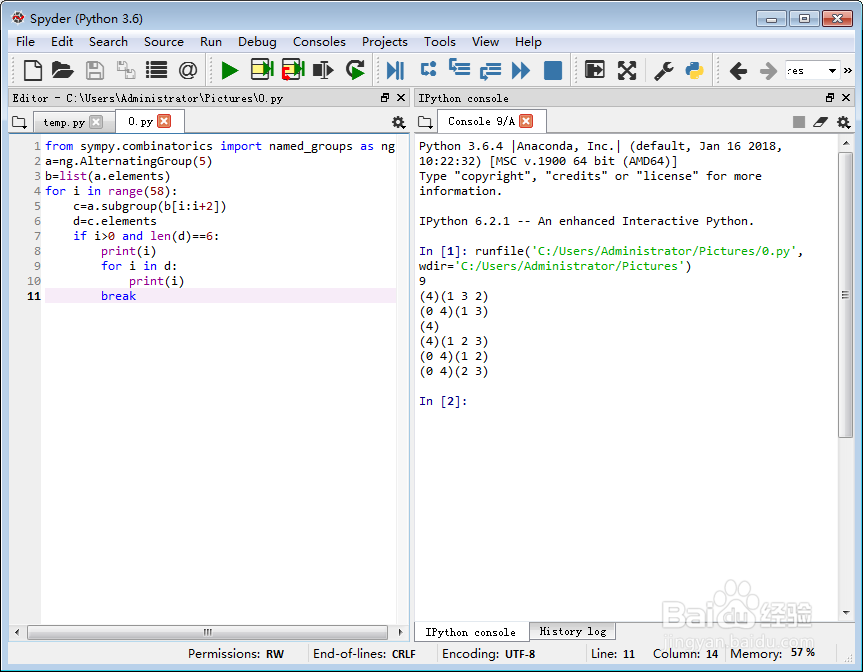This screenshot has width=863, height=672.
Task: Open the View menu
Action: tap(485, 42)
